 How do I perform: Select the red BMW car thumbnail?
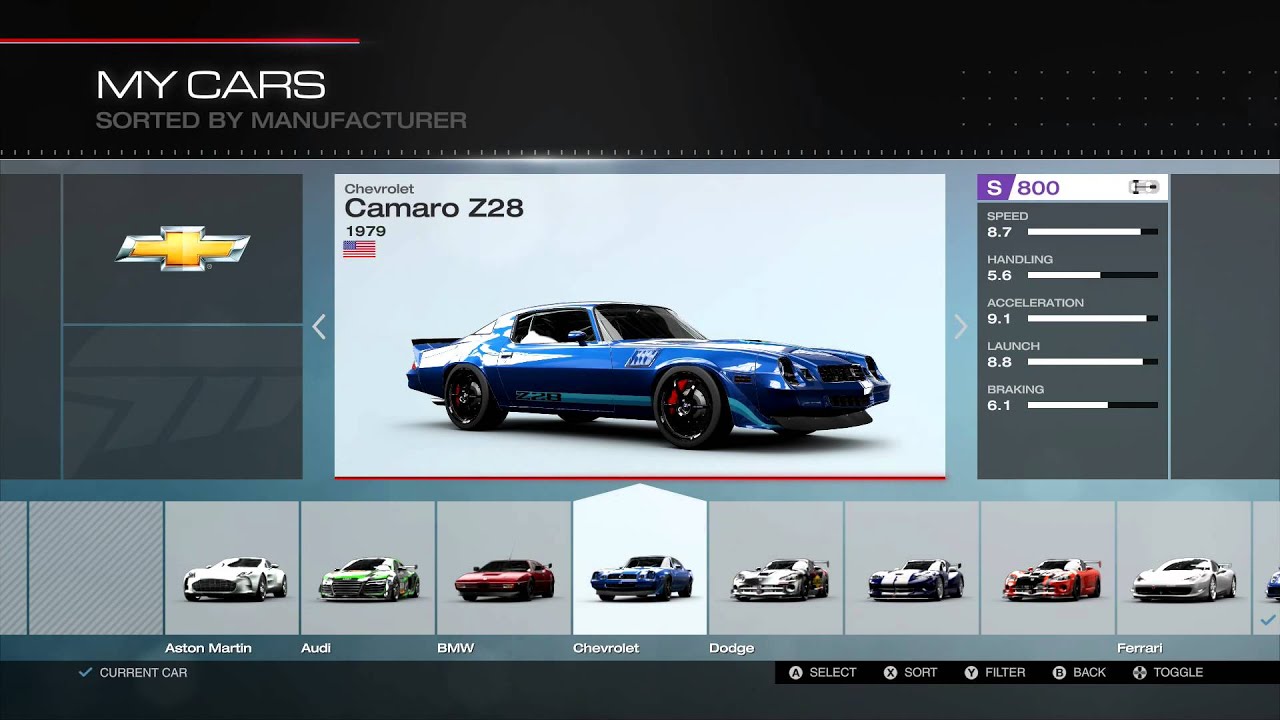[x=504, y=579]
